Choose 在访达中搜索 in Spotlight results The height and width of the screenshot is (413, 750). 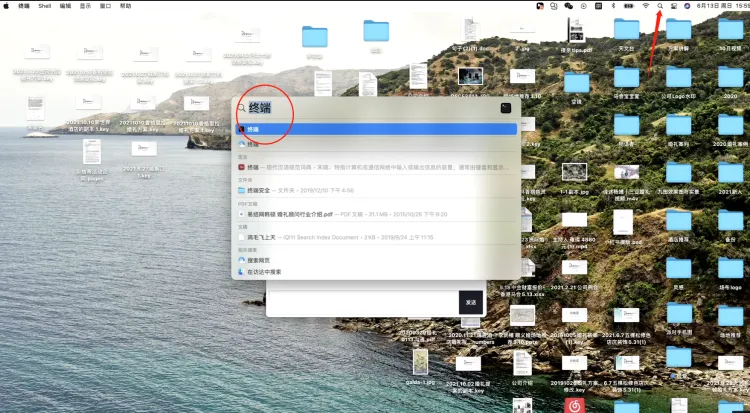click(x=376, y=272)
